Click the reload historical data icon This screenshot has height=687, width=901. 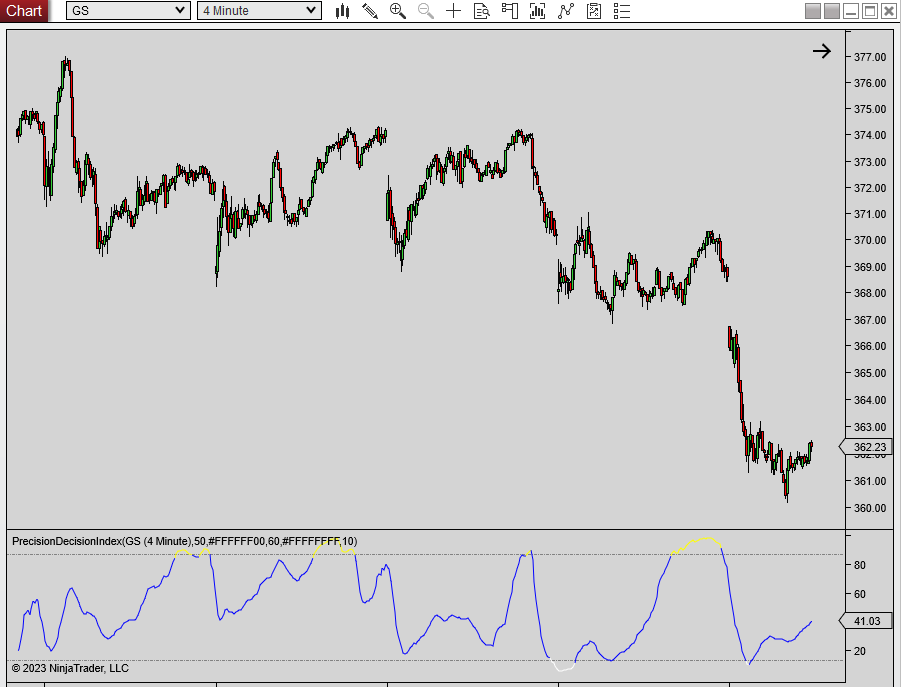pos(593,11)
